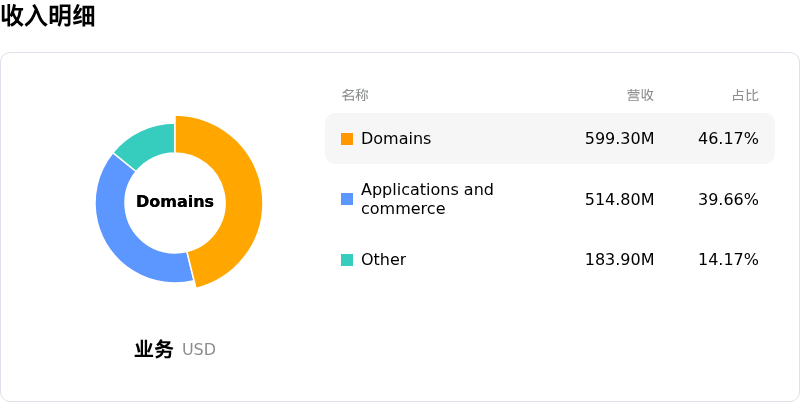This screenshot has width=800, height=402.
Task: Click the 183.90M revenue value
Action: (619, 260)
